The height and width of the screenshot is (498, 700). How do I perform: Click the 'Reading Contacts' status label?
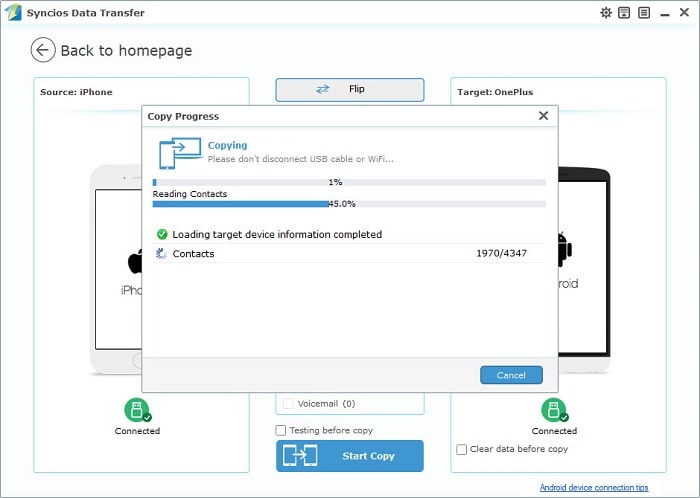pos(190,194)
